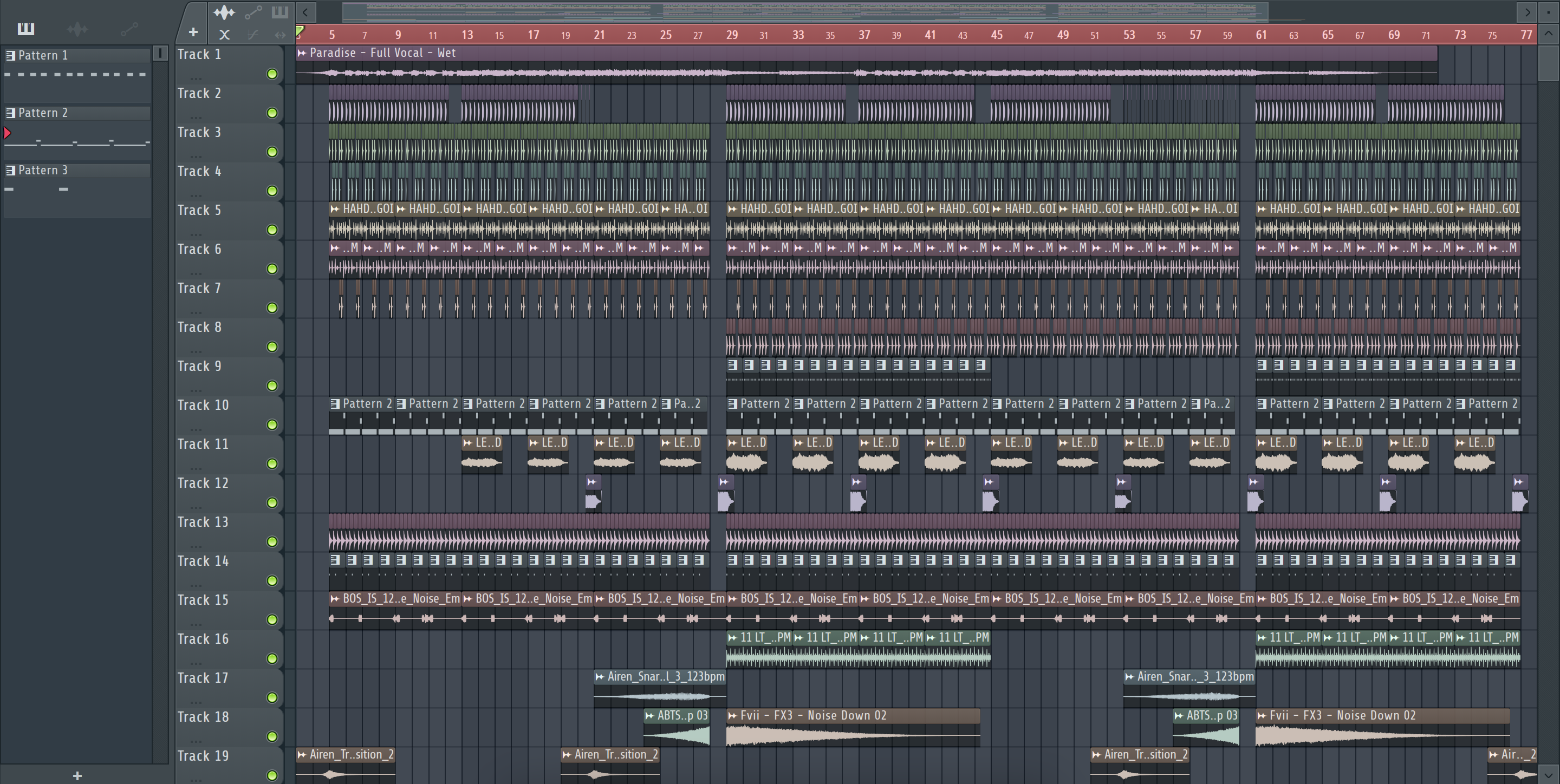Select Track 7 header
Viewport: 1560px width, 784px height.
click(229, 298)
